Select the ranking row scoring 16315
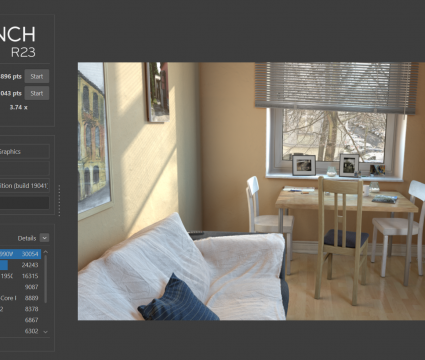The height and width of the screenshot is (360, 425). point(20,276)
